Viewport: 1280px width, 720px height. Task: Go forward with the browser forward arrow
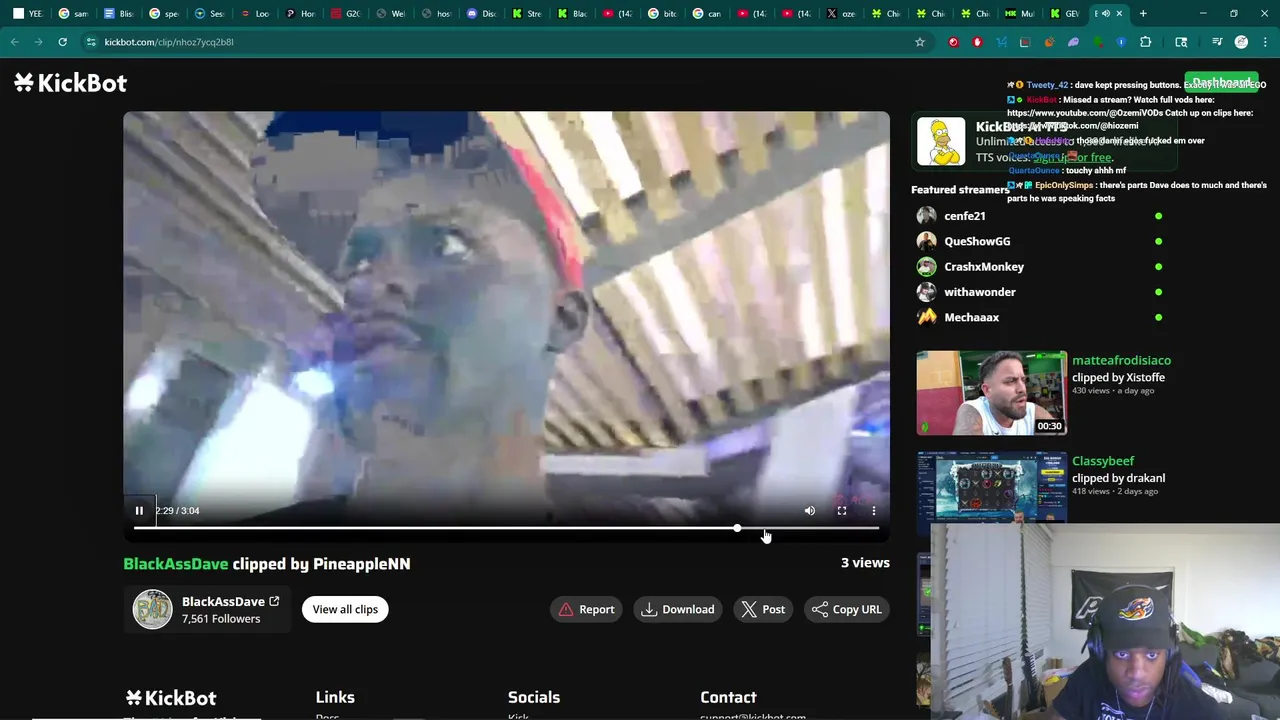click(38, 42)
